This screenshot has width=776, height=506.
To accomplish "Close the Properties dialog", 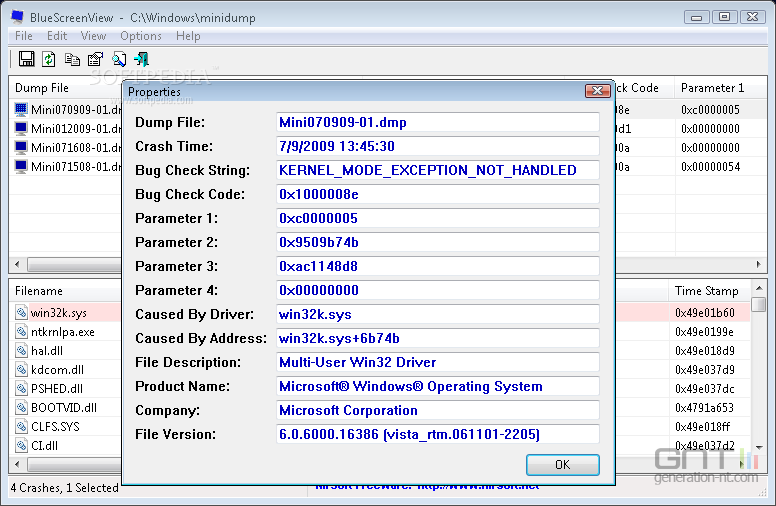I will click(597, 91).
